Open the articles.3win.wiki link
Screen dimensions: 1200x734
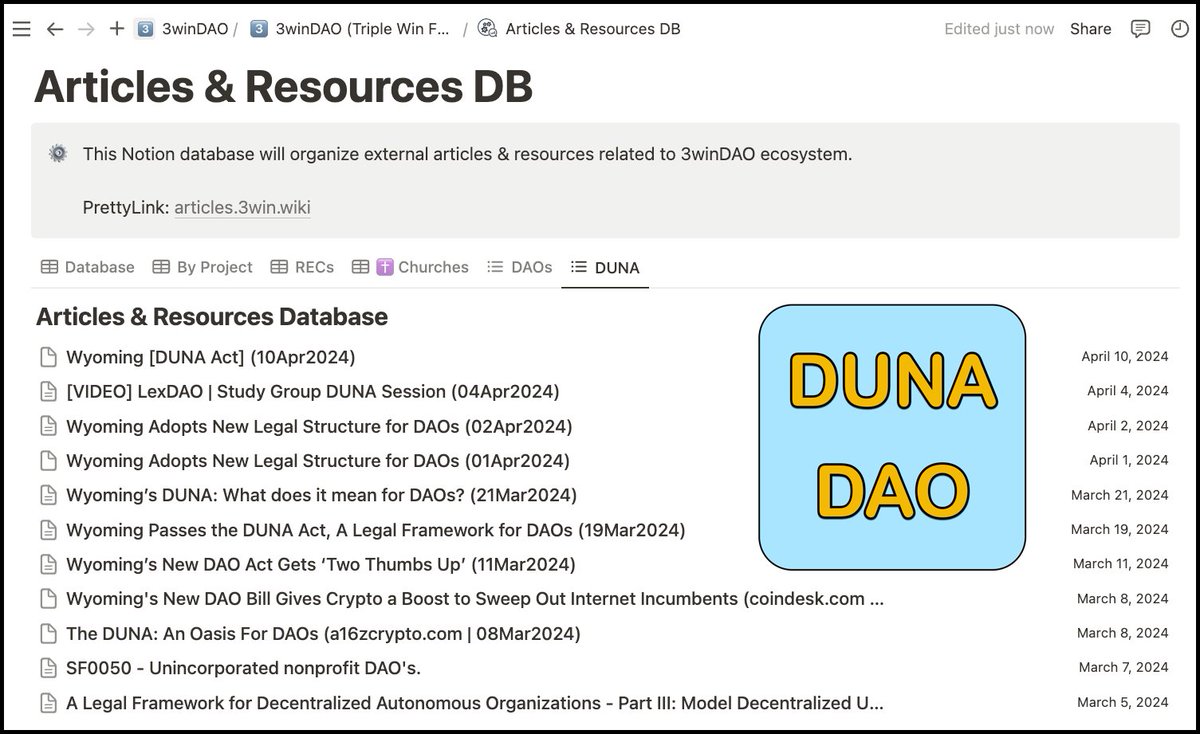click(242, 208)
